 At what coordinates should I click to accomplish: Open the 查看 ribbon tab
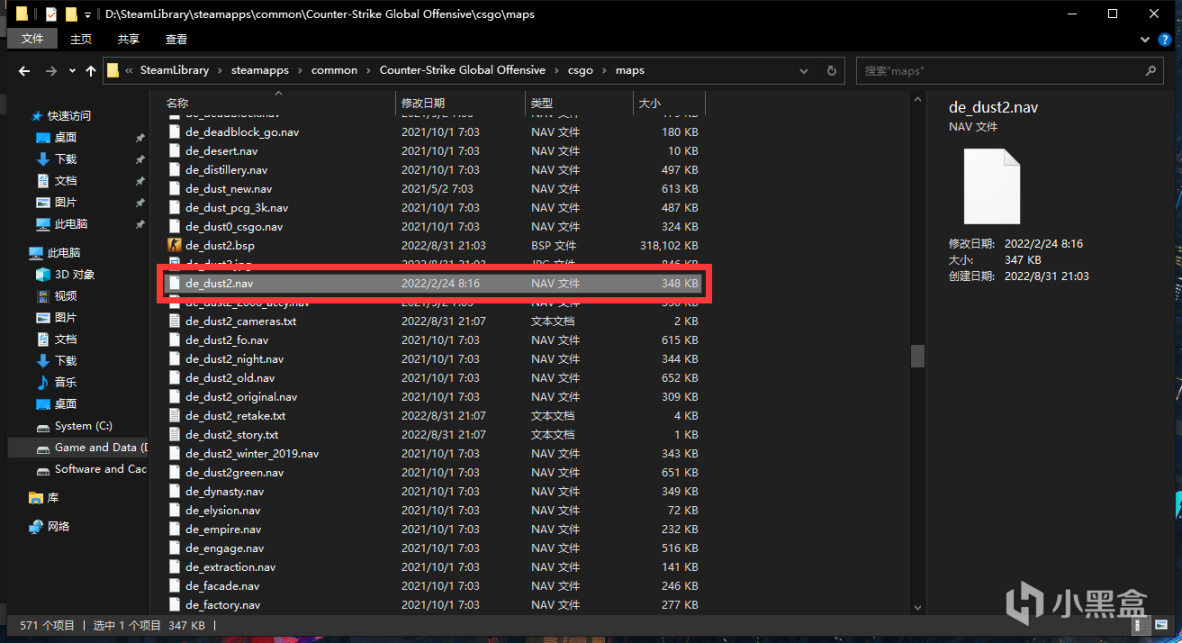click(176, 39)
